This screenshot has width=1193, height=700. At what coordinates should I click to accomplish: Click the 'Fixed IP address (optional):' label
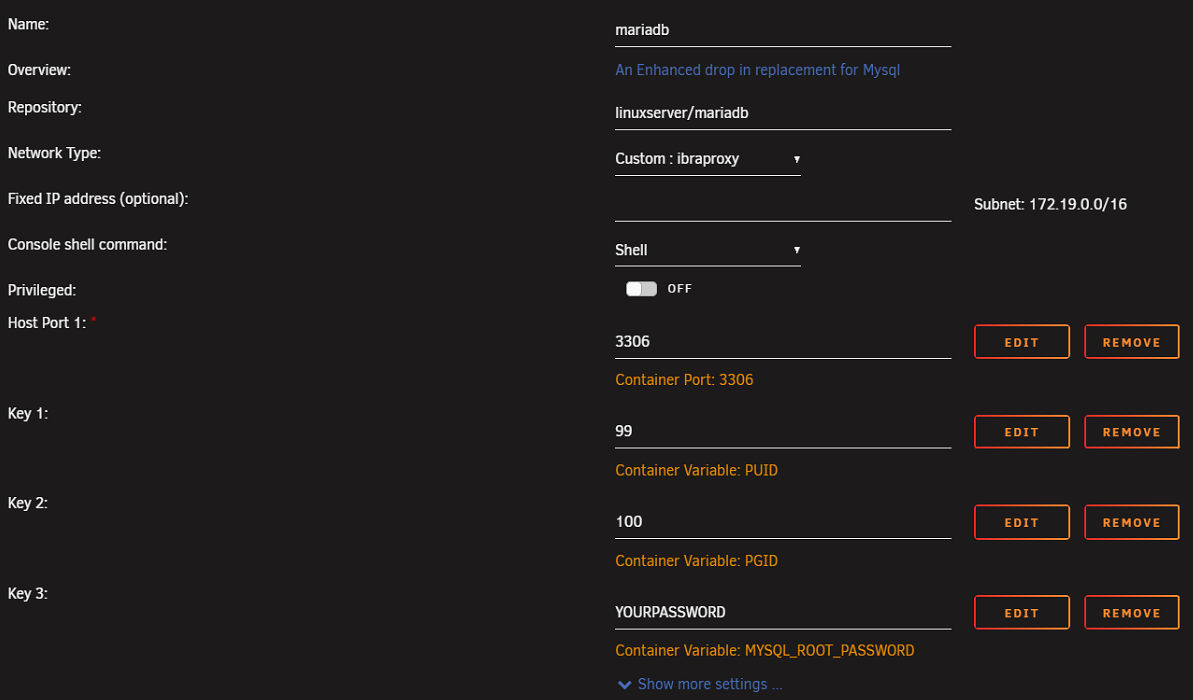click(x=98, y=199)
